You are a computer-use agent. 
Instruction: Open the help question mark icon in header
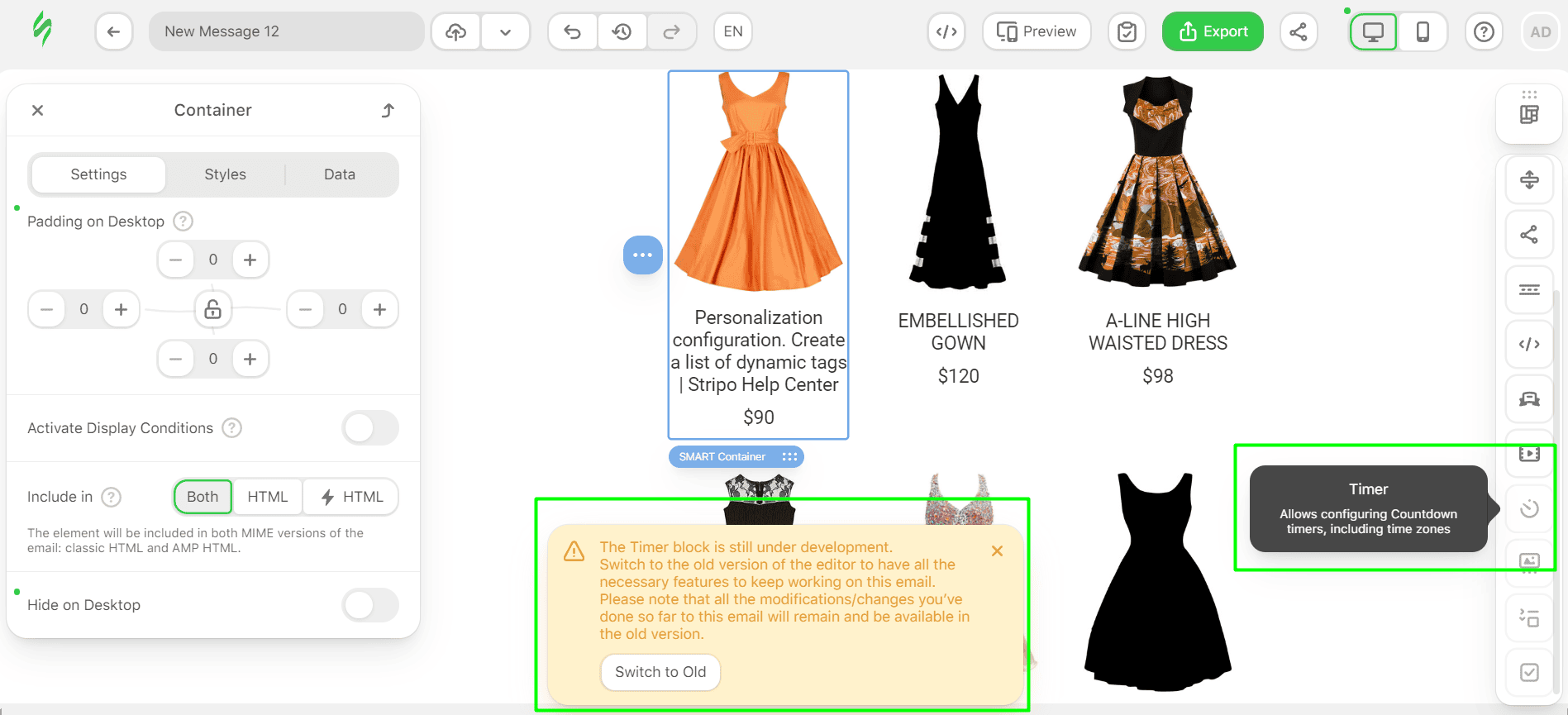click(1484, 32)
